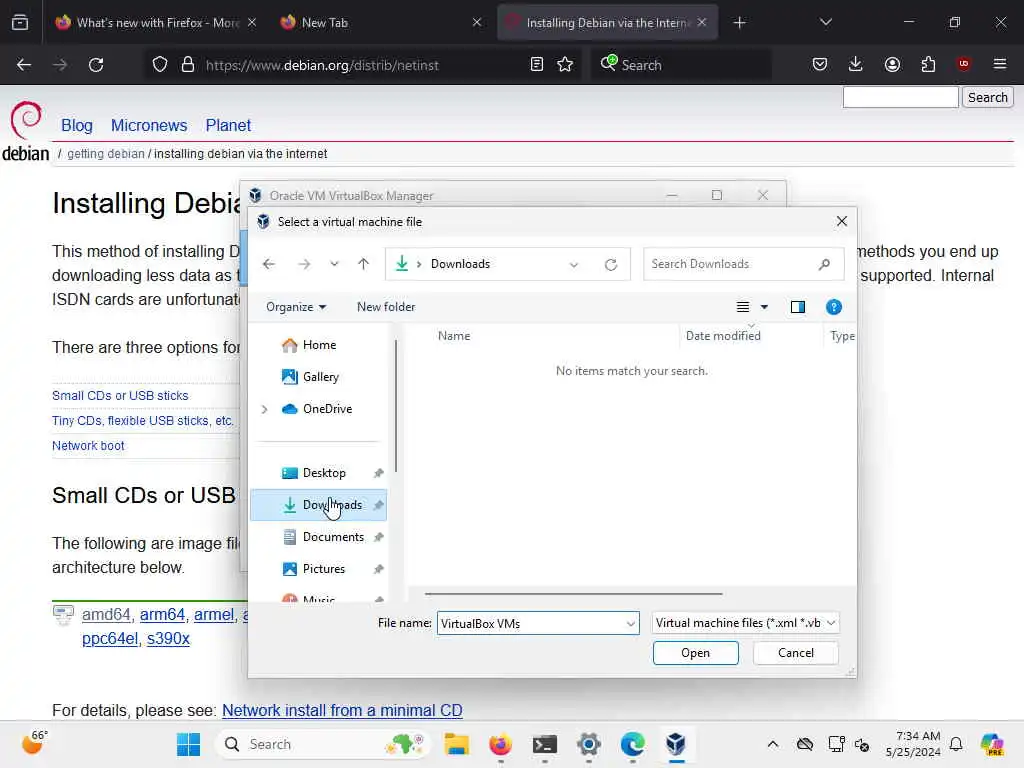
Task: Refresh the Downloads folder listing
Action: 611,264
